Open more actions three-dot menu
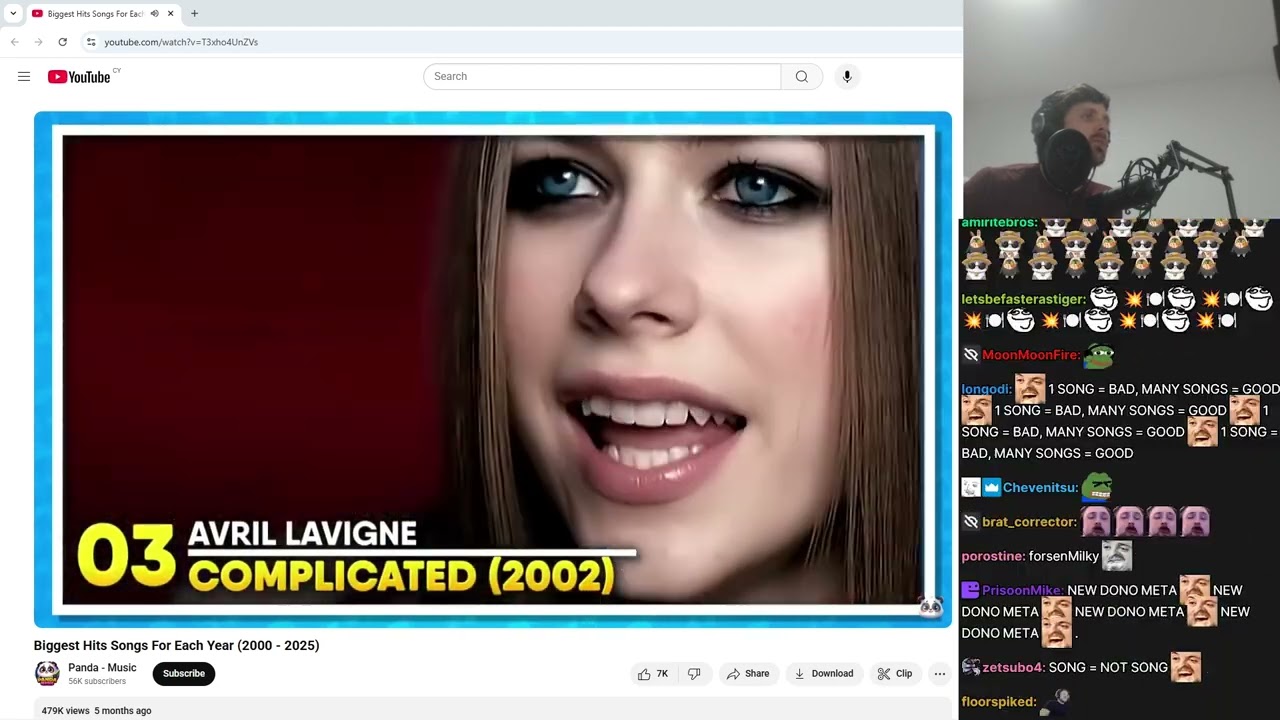This screenshot has height=720, width=1280. (x=940, y=674)
